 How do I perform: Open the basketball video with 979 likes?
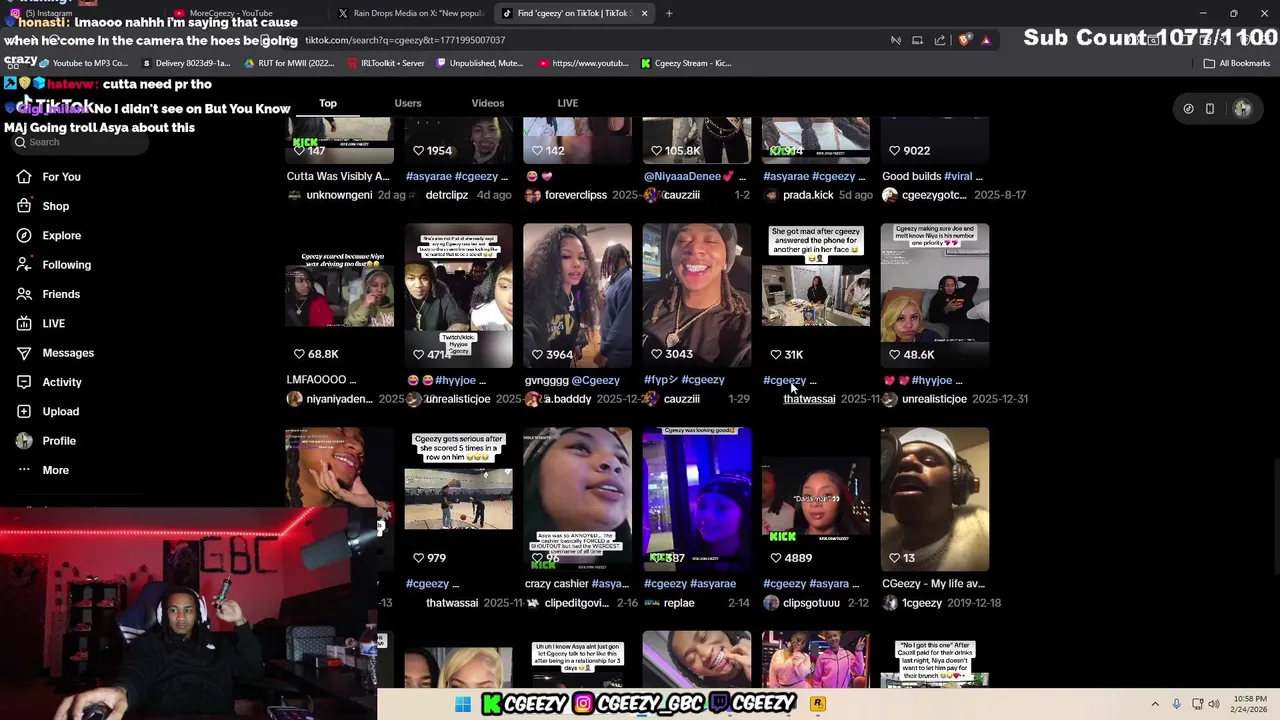pyautogui.click(x=458, y=499)
